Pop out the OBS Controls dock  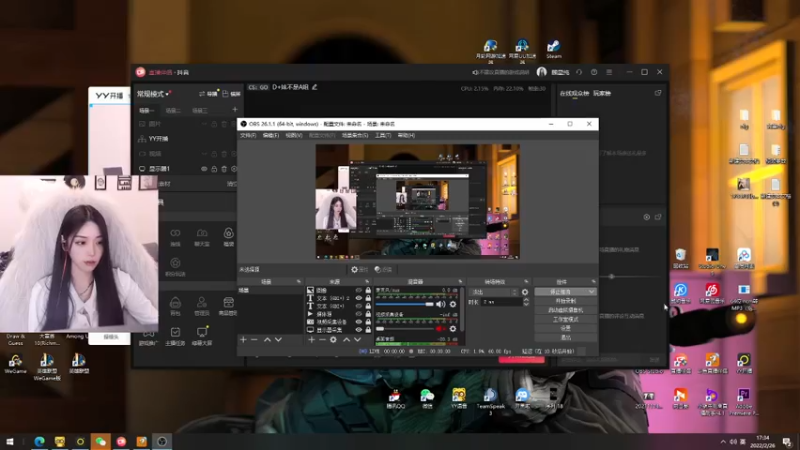593,282
